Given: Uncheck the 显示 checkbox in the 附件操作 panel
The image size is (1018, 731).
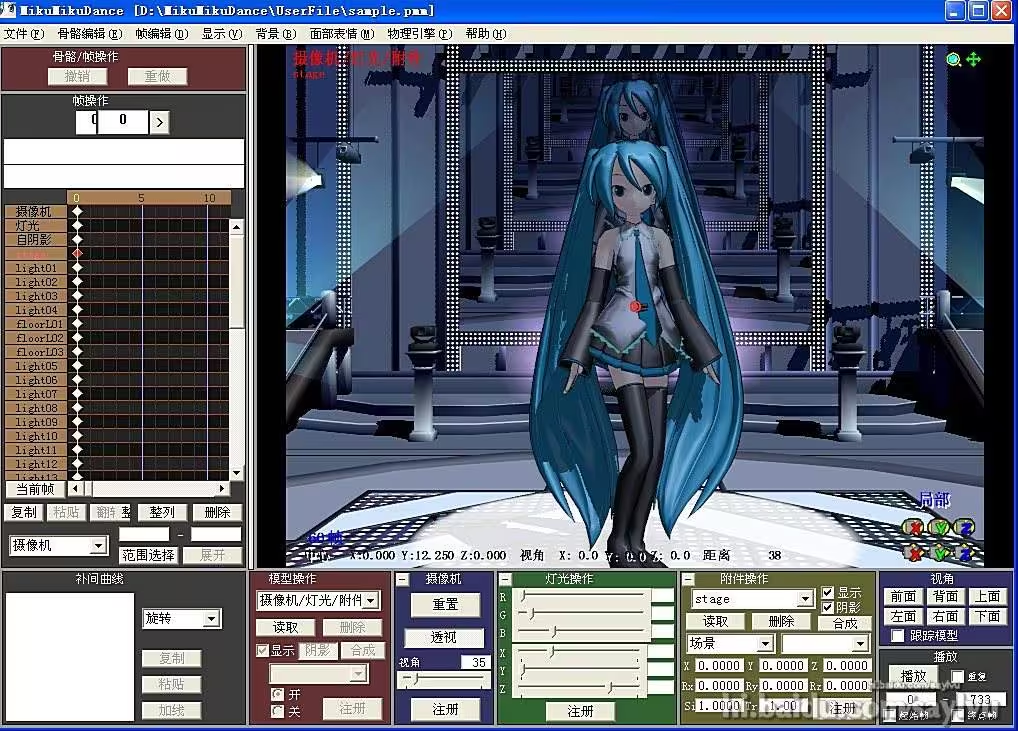Looking at the screenshot, I should pyautogui.click(x=827, y=593).
